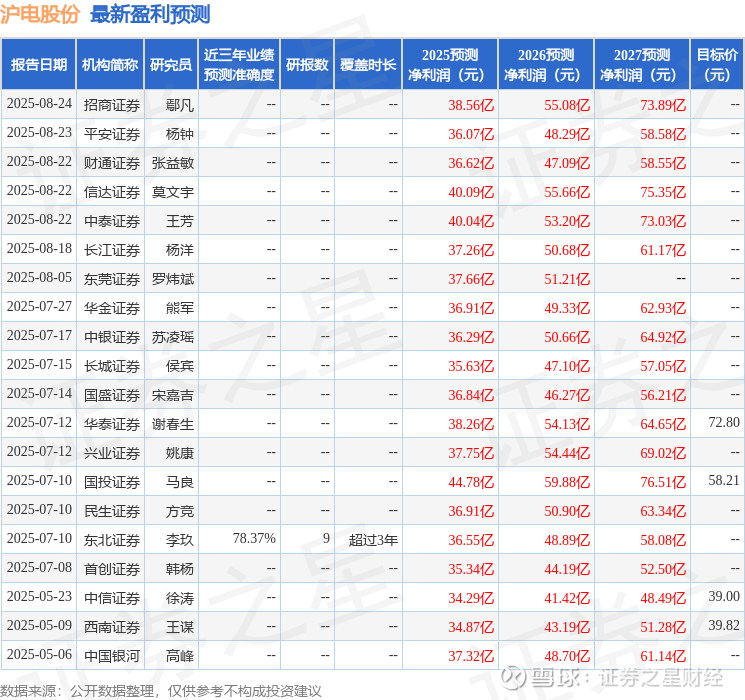Click analyst name 罗炜斌
745x700 pixels.
click(x=173, y=279)
